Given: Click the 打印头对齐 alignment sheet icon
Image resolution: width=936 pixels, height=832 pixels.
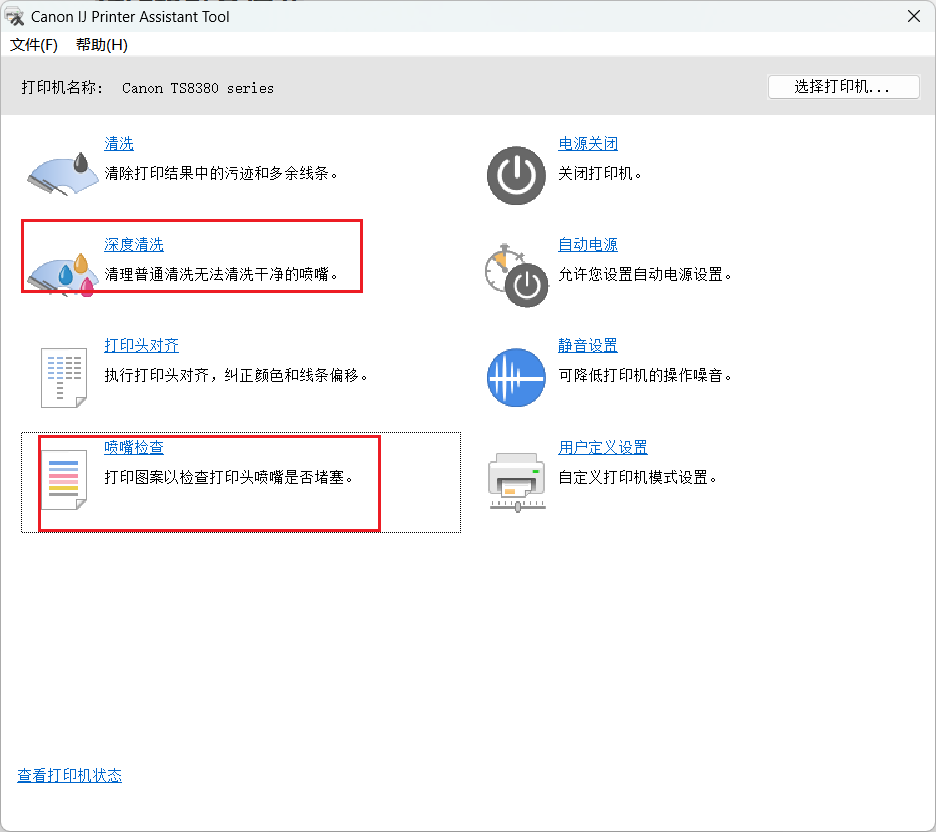Looking at the screenshot, I should point(63,377).
